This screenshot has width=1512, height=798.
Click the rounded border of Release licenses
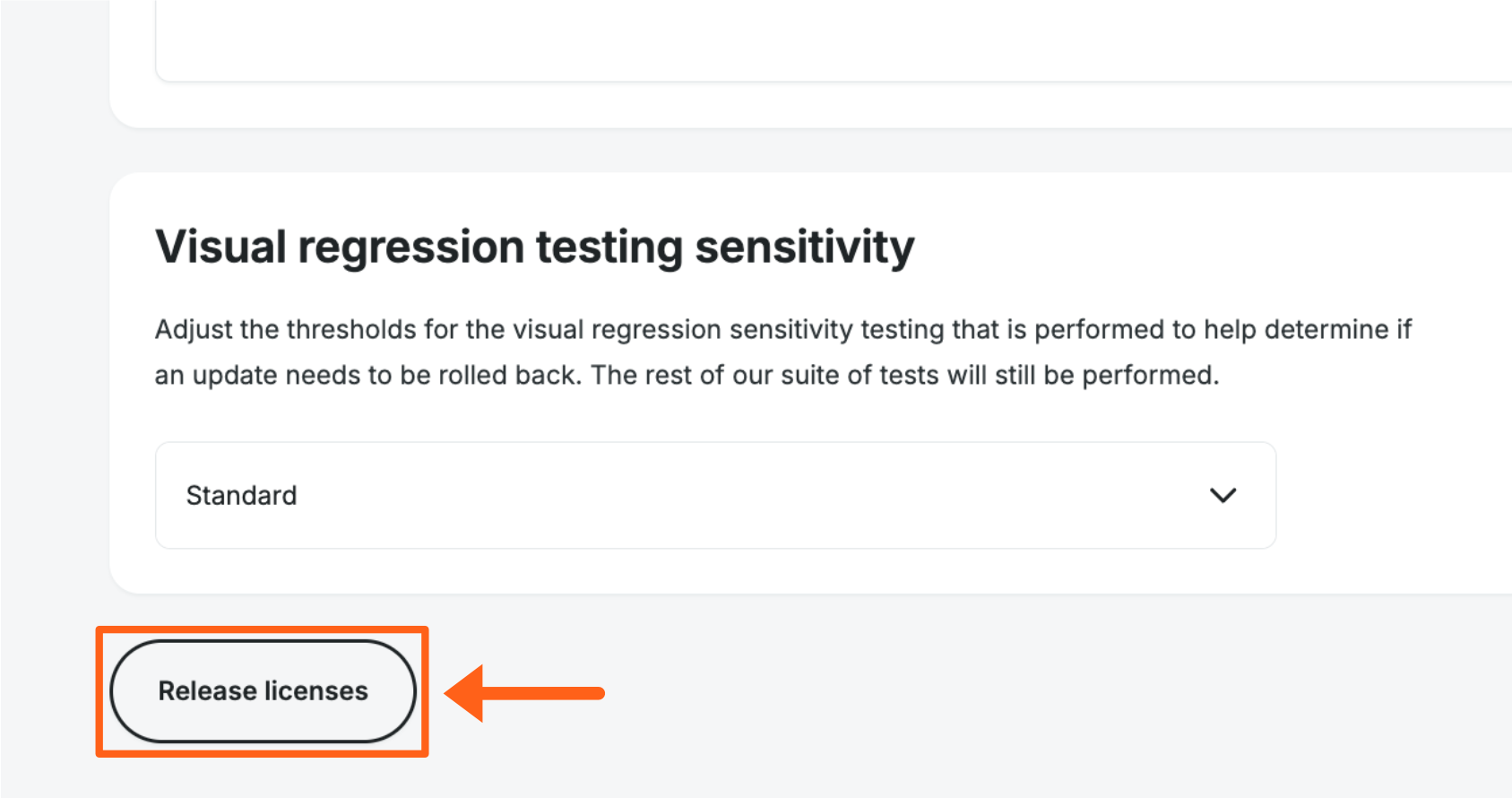(263, 640)
